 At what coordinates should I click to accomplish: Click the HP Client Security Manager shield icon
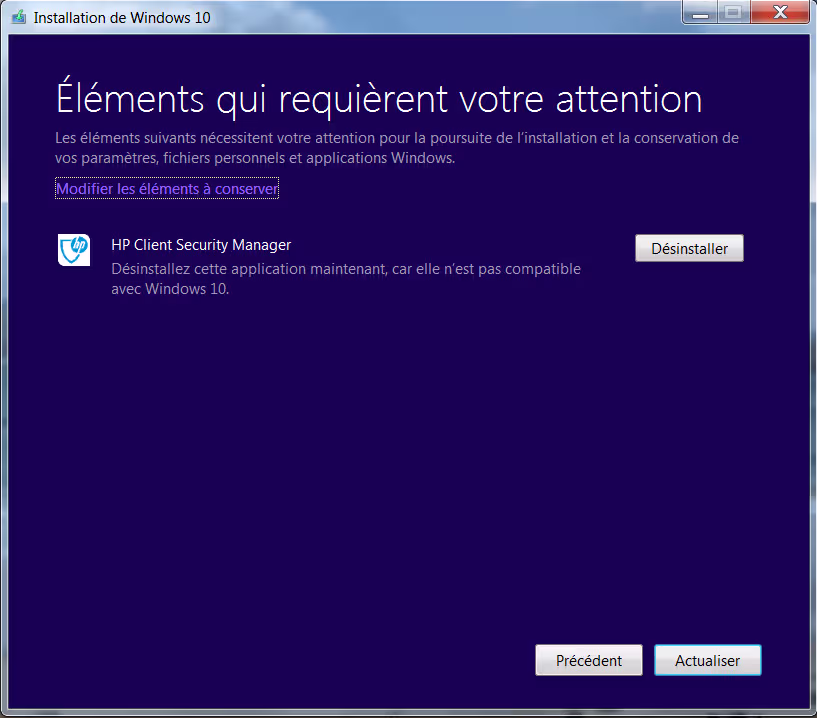[x=74, y=250]
